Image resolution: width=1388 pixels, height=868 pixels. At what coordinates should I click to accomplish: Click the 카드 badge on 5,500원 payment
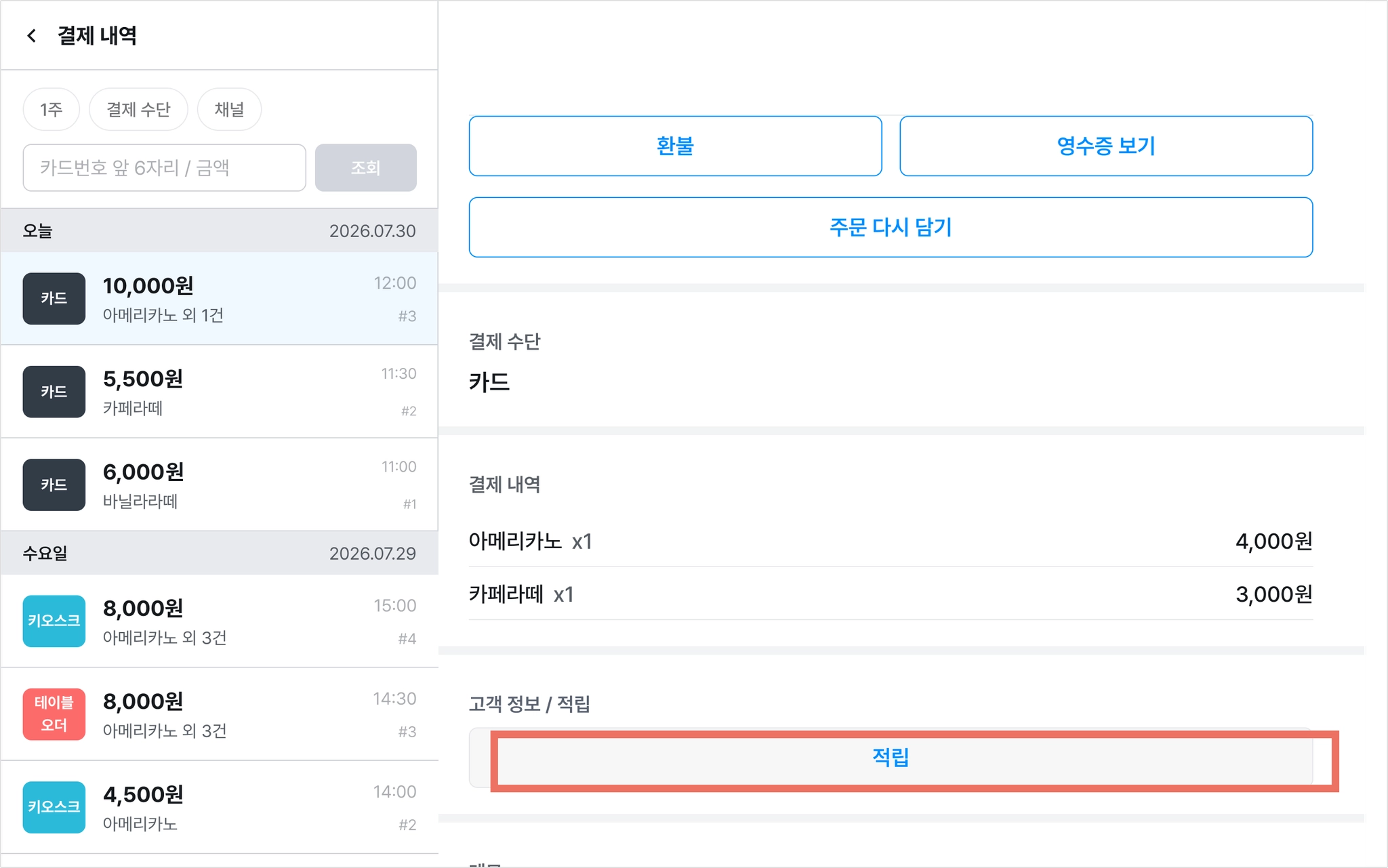[x=54, y=392]
